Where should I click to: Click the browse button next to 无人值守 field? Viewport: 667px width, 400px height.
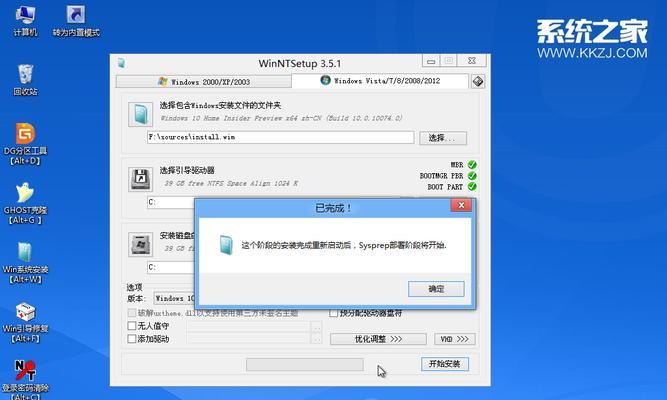316,327
